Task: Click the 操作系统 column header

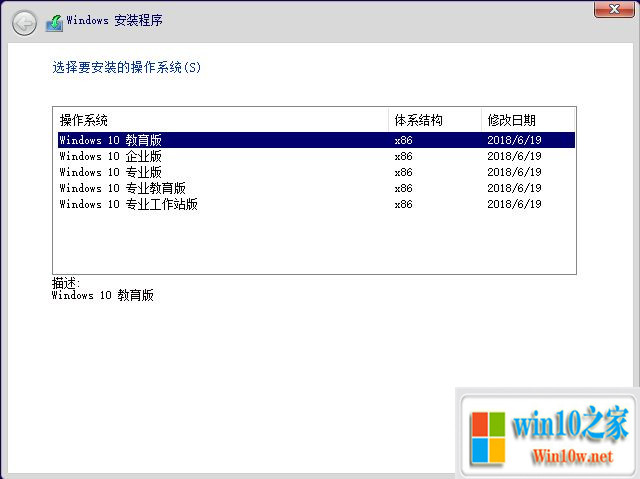Action: pos(222,120)
